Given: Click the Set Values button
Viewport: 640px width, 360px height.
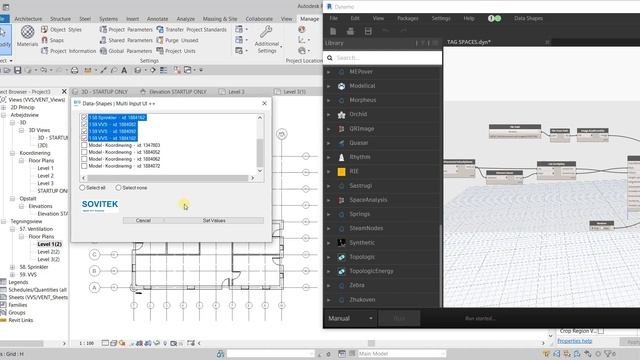Looking at the screenshot, I should coord(214,220).
